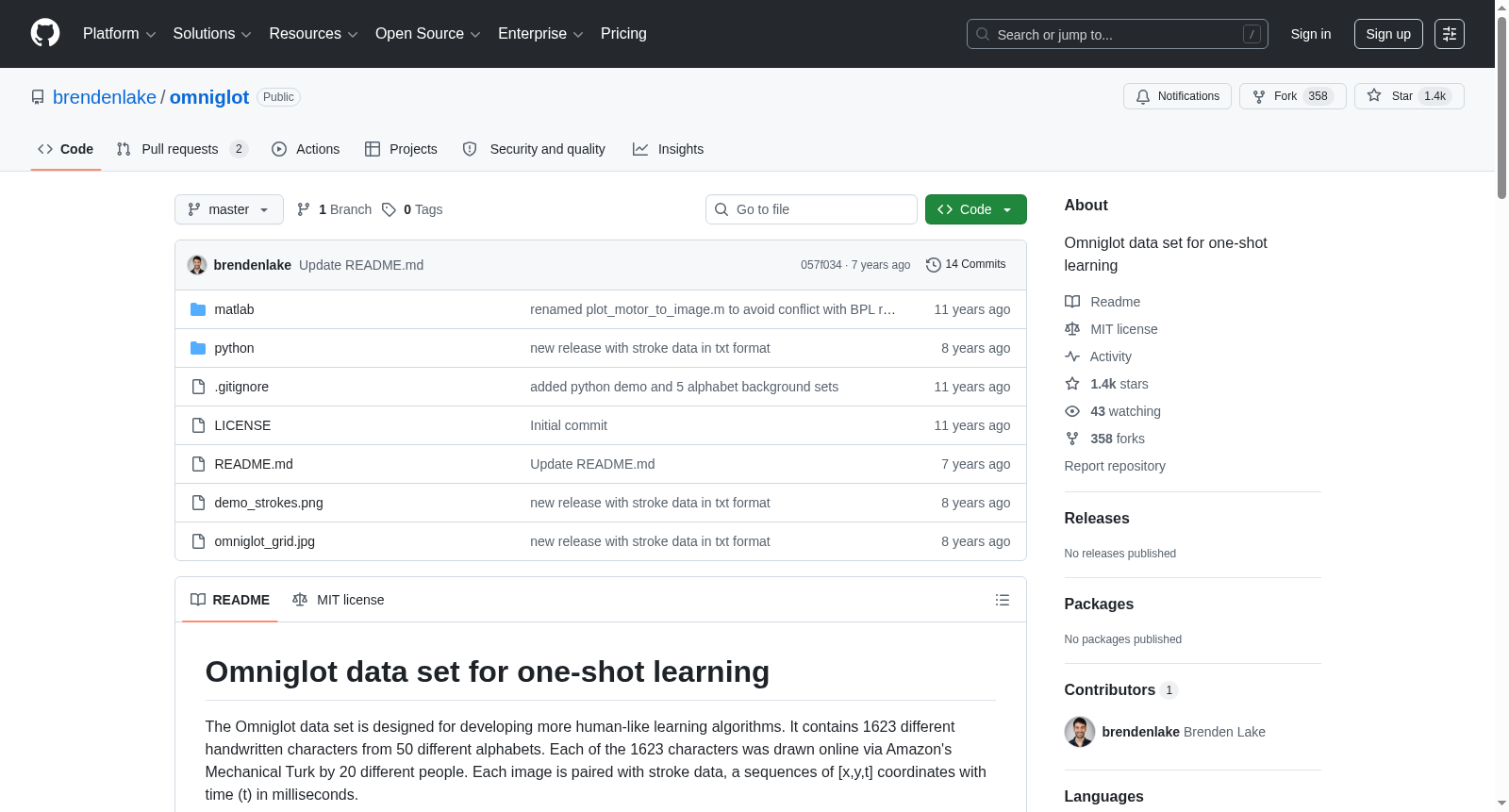The width and height of the screenshot is (1509, 812).
Task: Click the Go to file field
Action: 811,209
